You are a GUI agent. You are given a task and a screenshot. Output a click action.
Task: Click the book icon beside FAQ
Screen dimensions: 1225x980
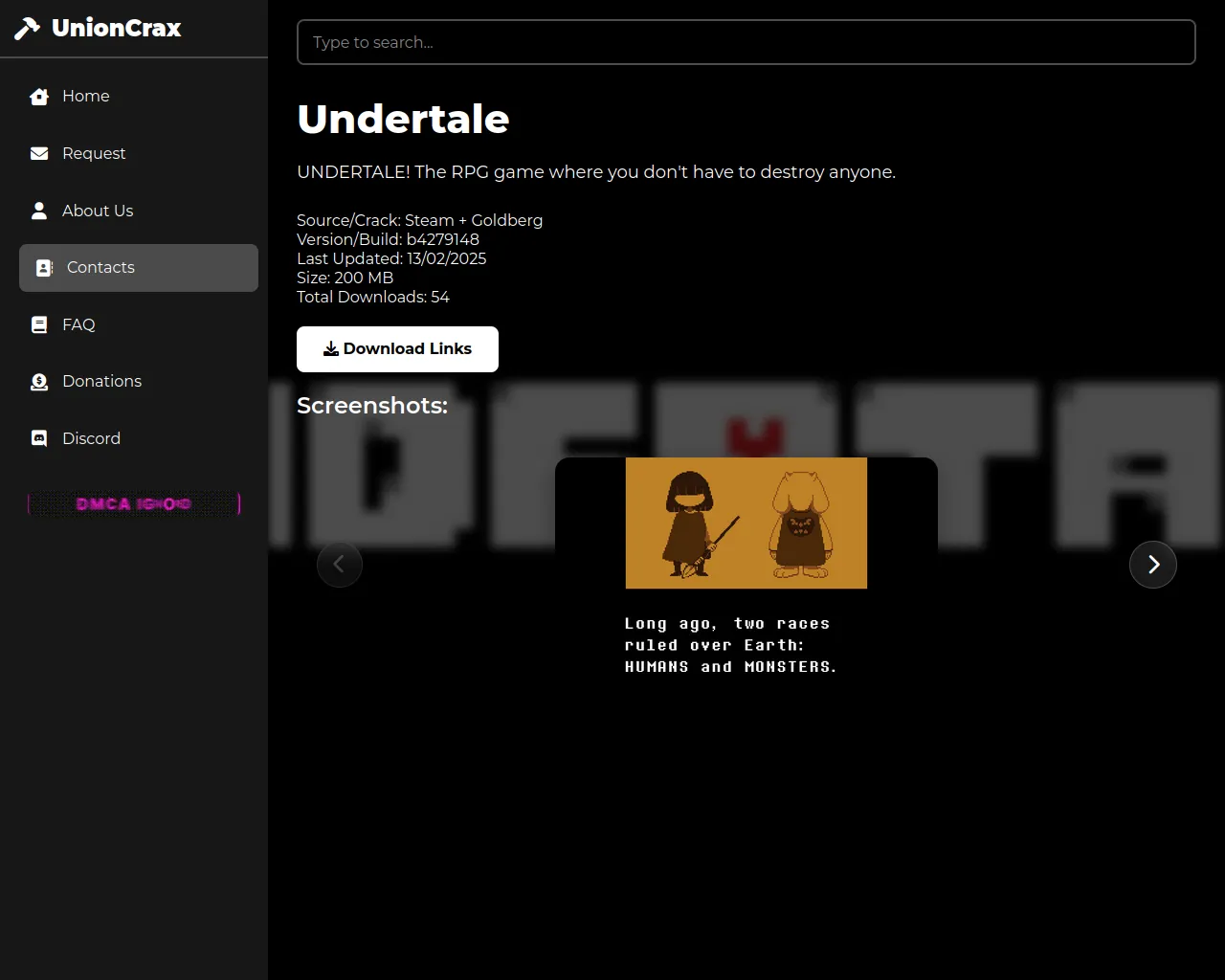click(x=39, y=324)
